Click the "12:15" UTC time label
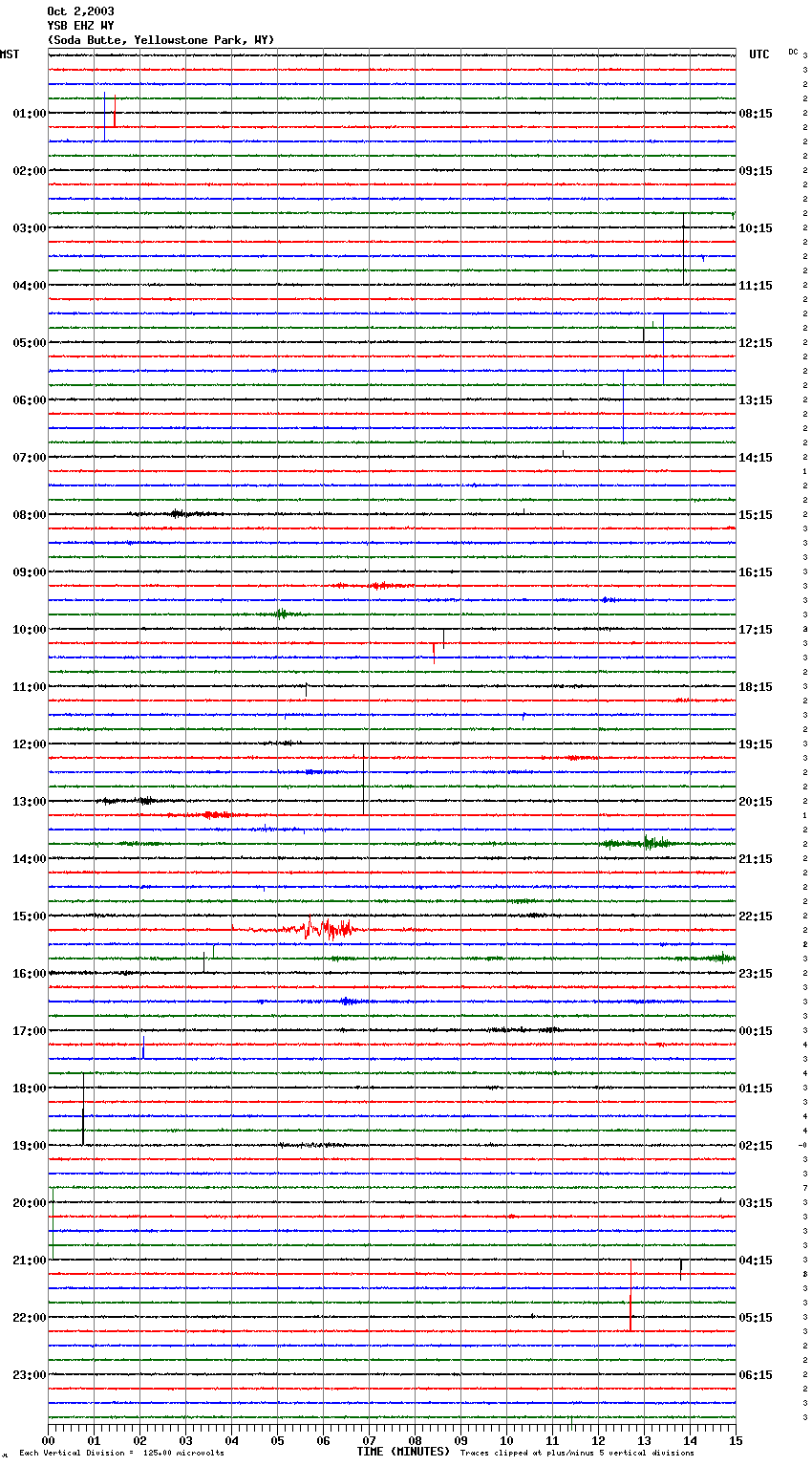Image resolution: width=812 pixels, height=1466 pixels. 756,343
